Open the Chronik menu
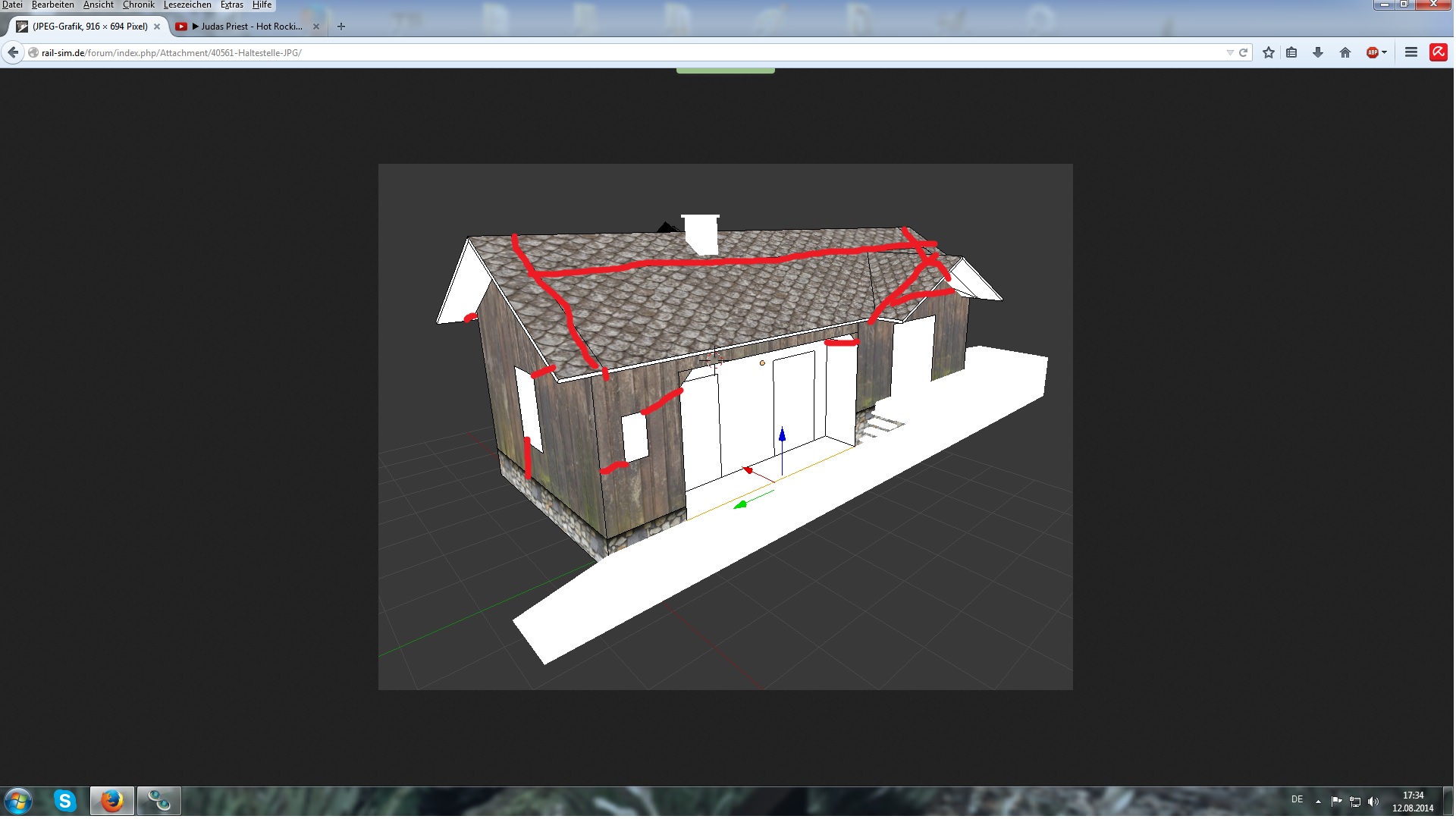This screenshot has width=1456, height=819. point(138,5)
